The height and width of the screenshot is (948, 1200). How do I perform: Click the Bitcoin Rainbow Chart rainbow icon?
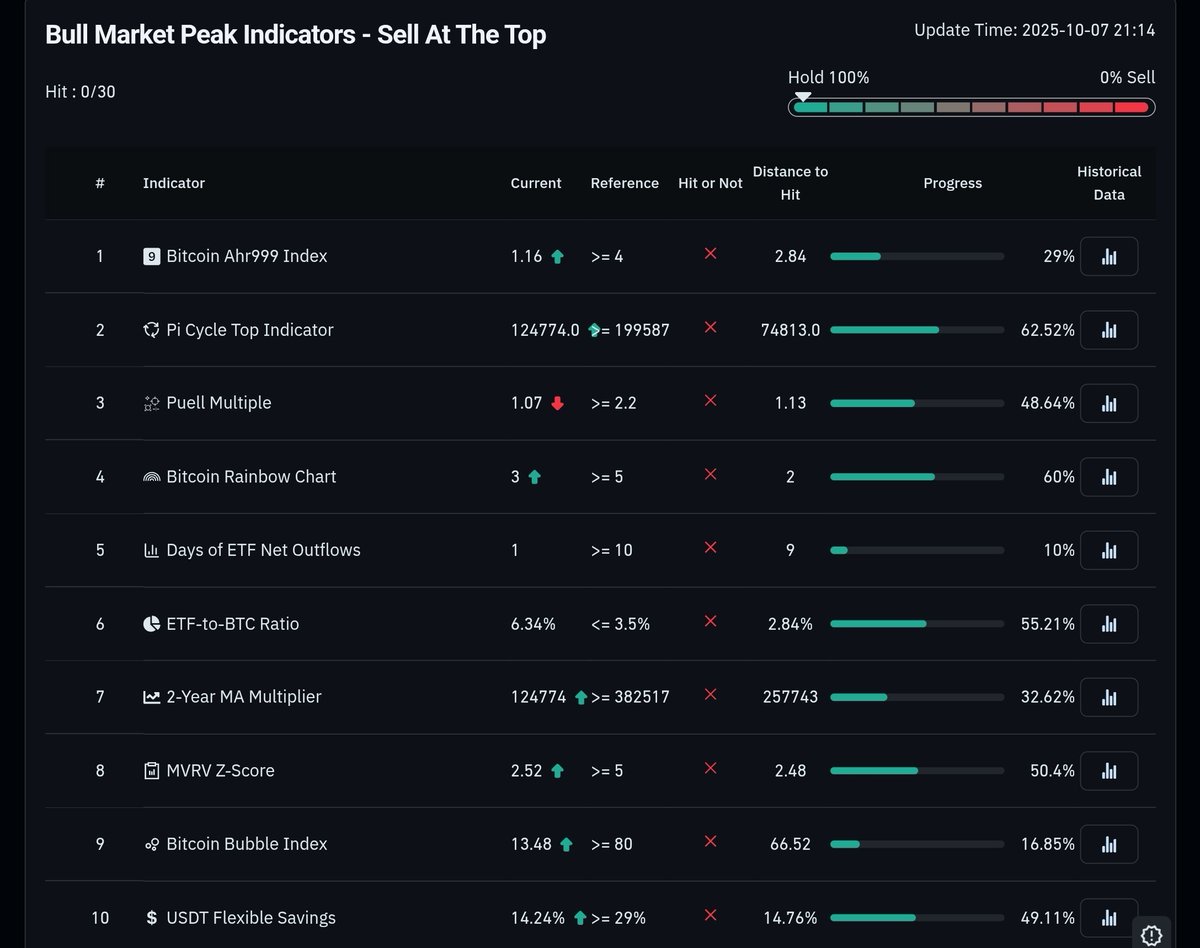tap(152, 477)
